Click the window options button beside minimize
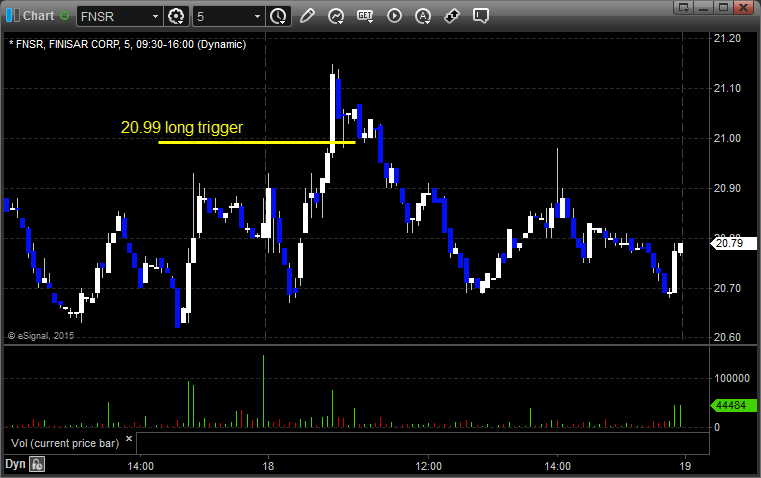This screenshot has width=761, height=478. click(684, 7)
